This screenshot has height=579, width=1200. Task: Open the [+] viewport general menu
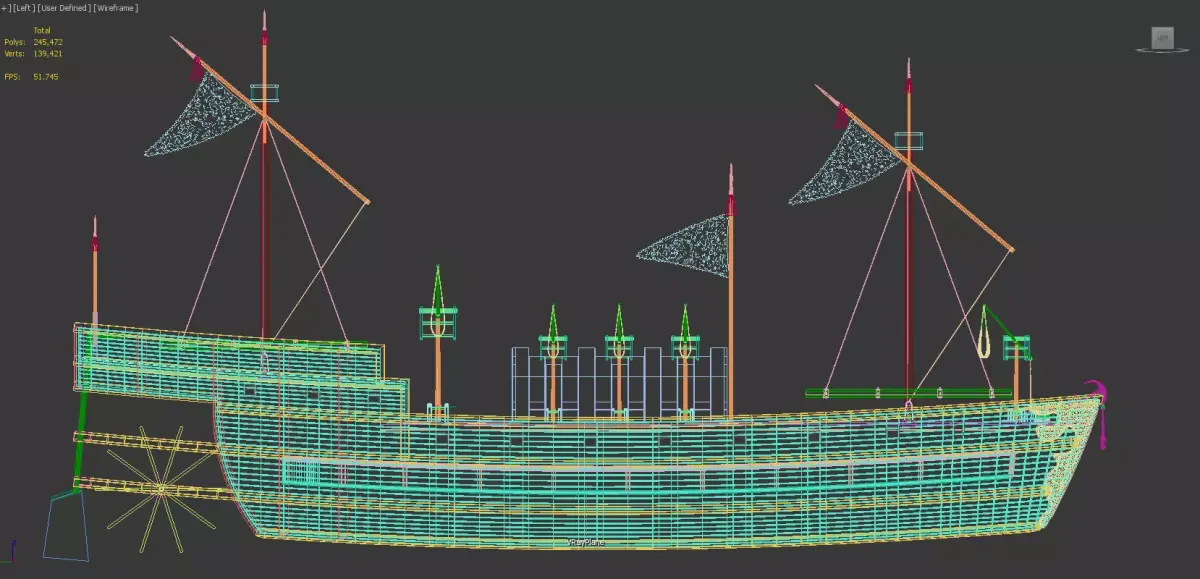point(5,8)
